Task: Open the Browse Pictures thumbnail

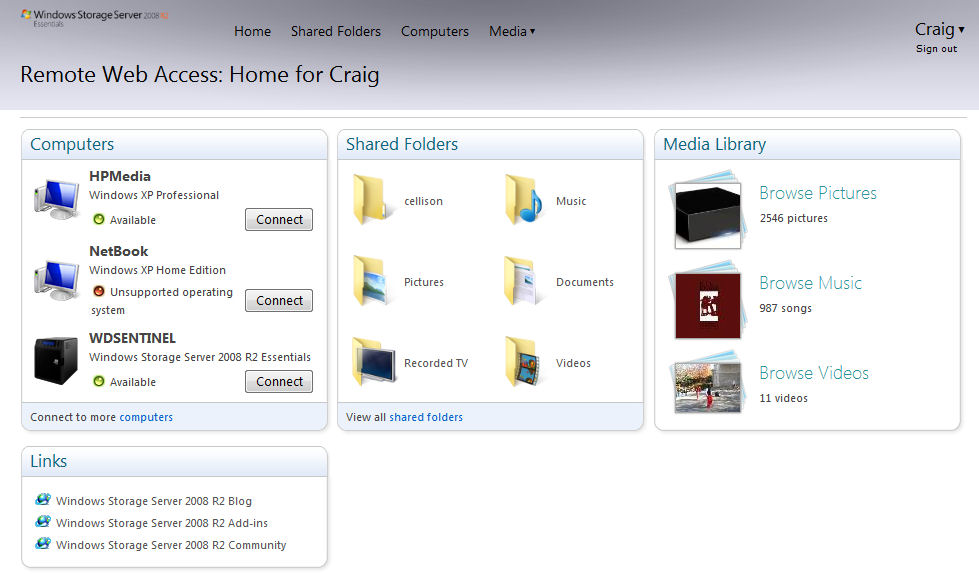Action: [x=707, y=210]
